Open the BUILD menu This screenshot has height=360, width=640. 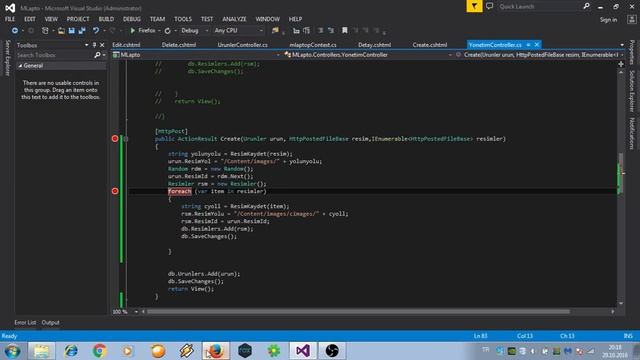coord(106,19)
